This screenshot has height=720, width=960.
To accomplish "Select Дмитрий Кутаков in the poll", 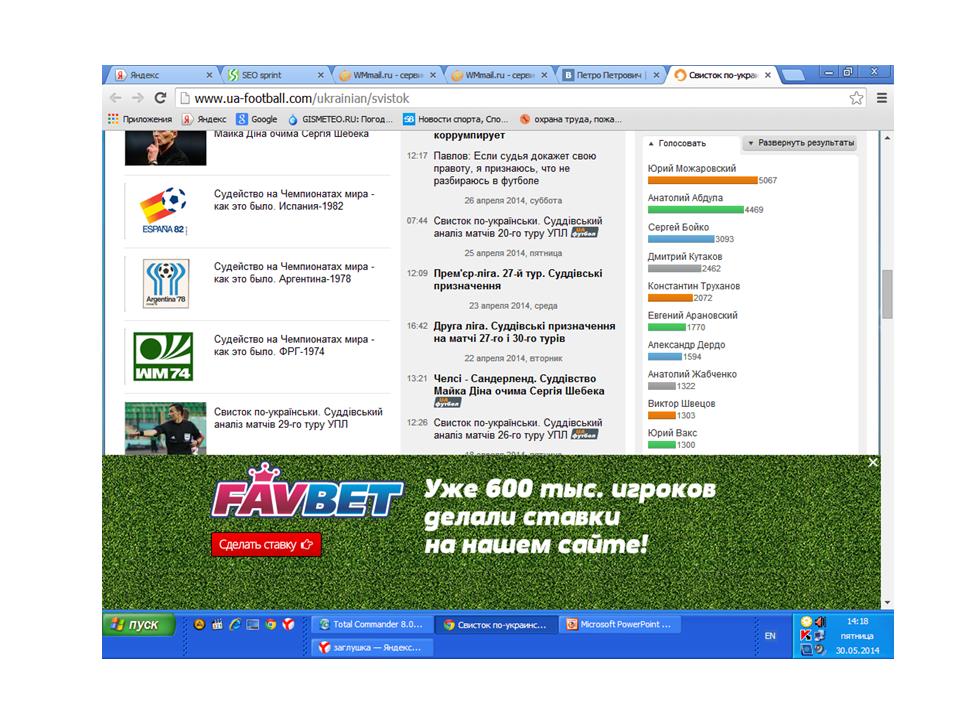I will (684, 257).
